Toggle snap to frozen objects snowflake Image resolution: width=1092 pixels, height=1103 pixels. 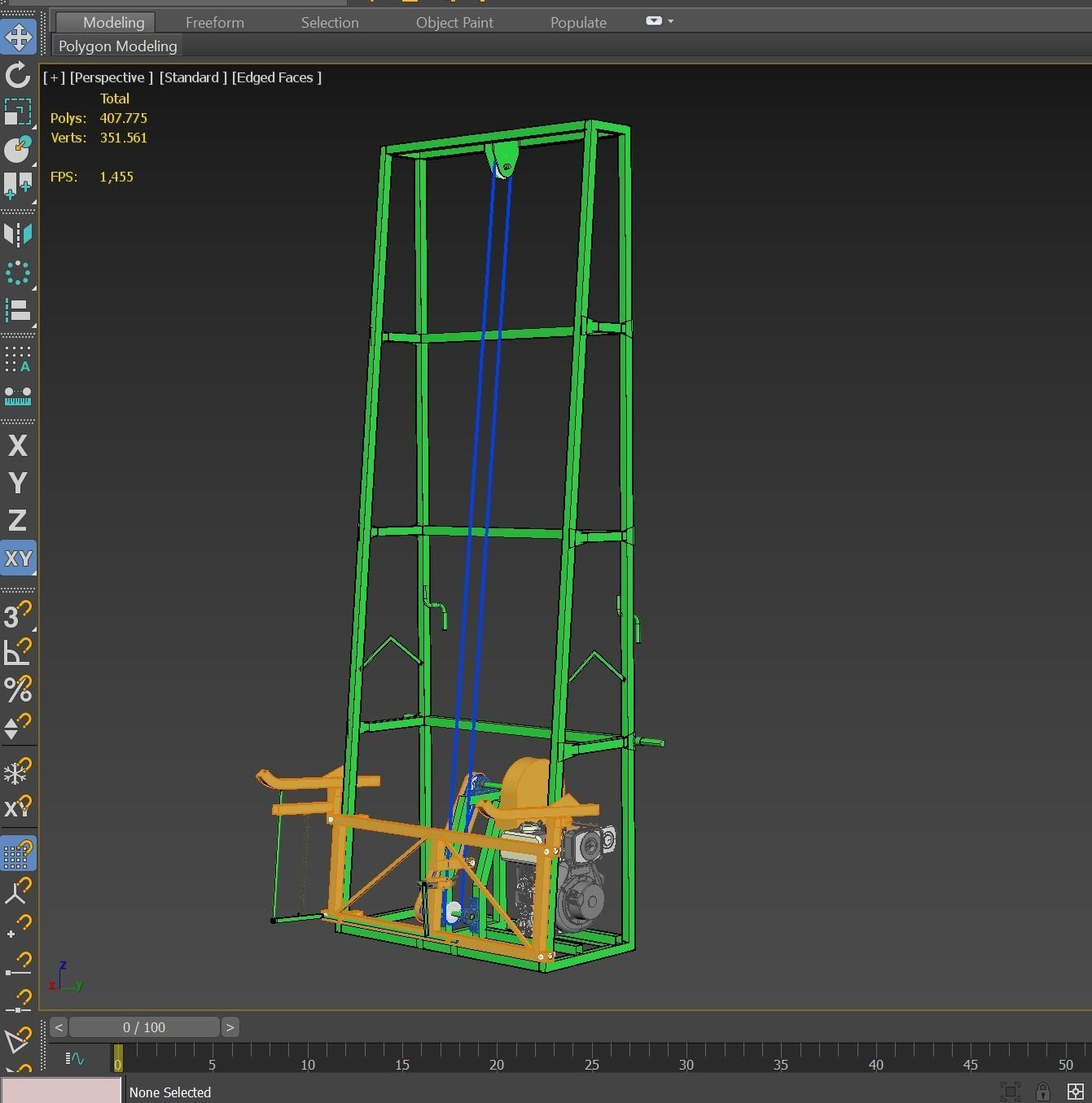tap(18, 772)
